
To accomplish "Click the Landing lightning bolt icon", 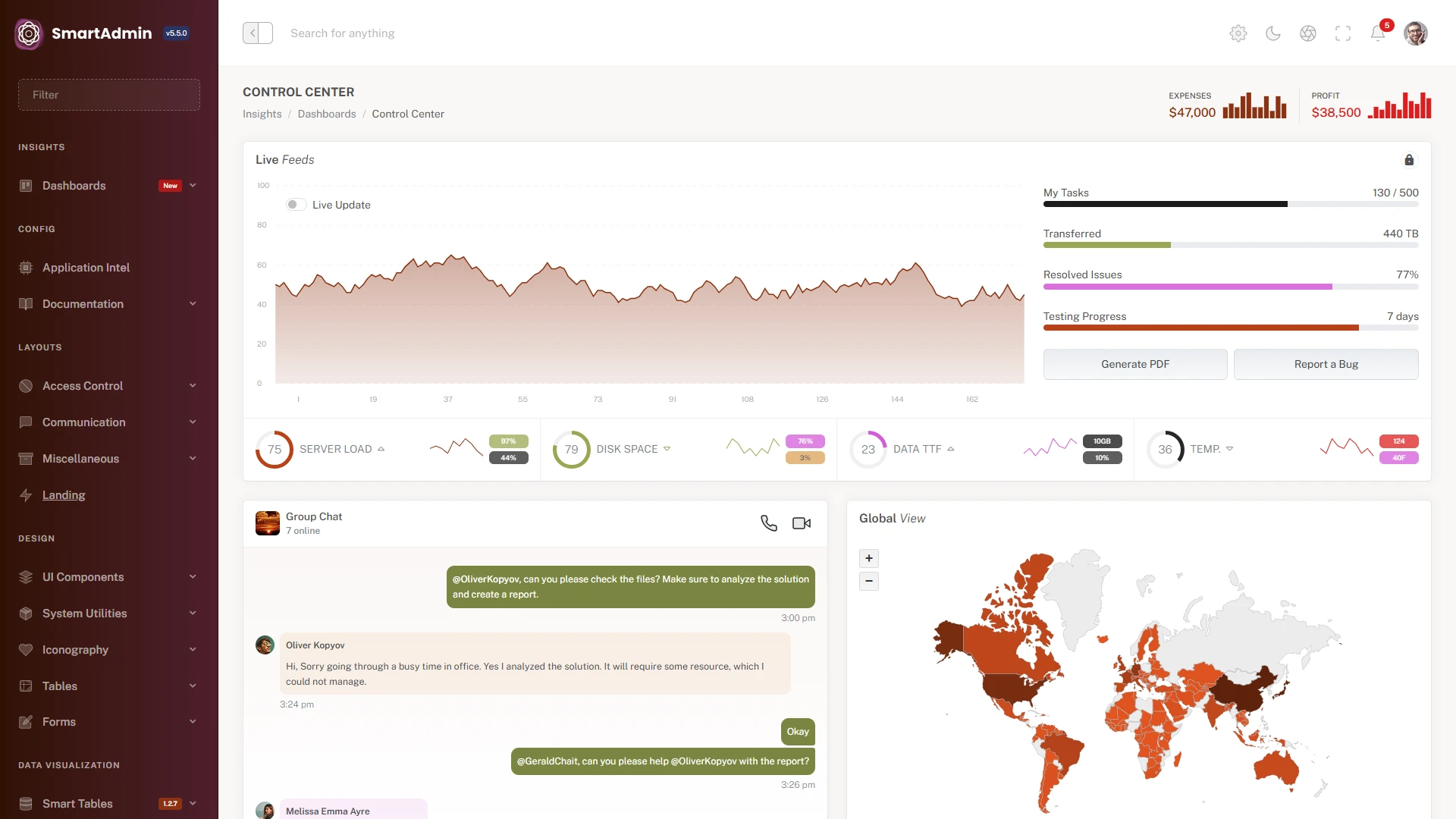I will [26, 495].
